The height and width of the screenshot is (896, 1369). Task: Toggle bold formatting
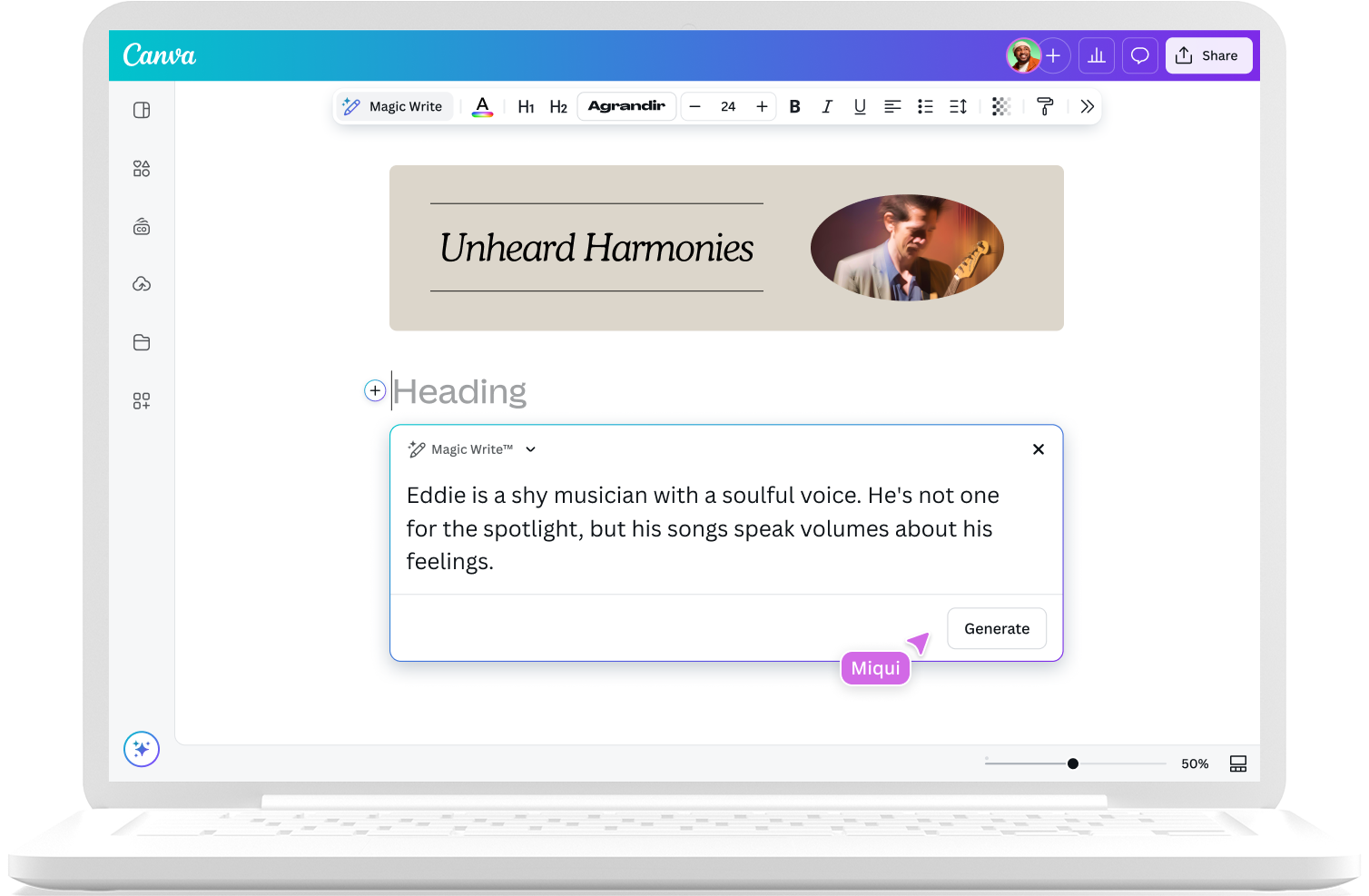coord(794,107)
